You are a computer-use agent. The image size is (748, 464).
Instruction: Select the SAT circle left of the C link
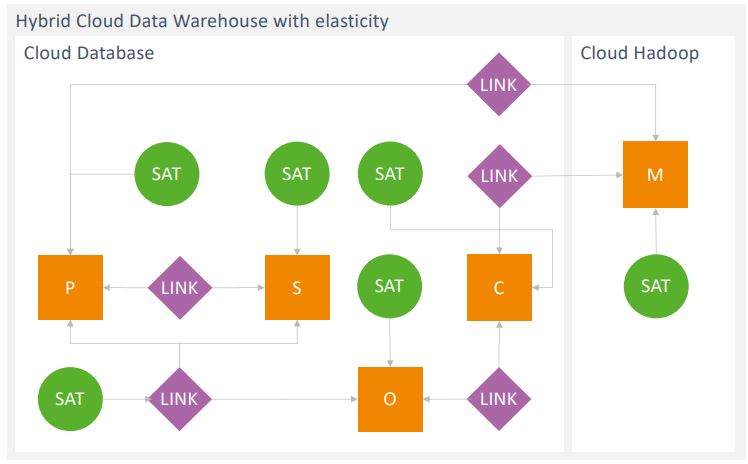pyautogui.click(x=389, y=174)
